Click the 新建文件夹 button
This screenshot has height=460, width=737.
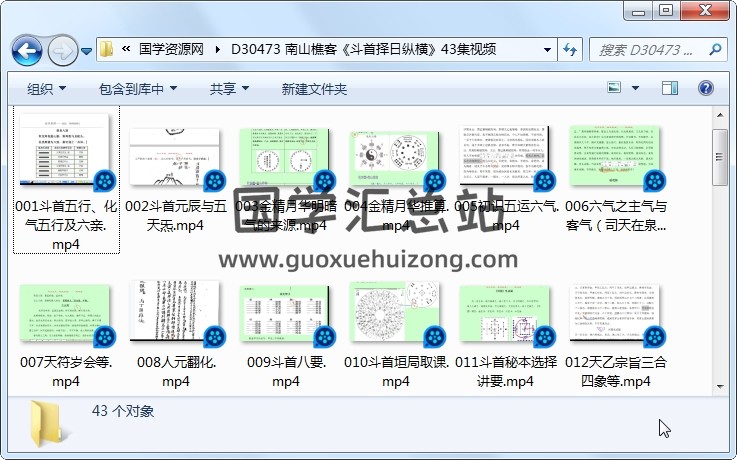(x=314, y=89)
